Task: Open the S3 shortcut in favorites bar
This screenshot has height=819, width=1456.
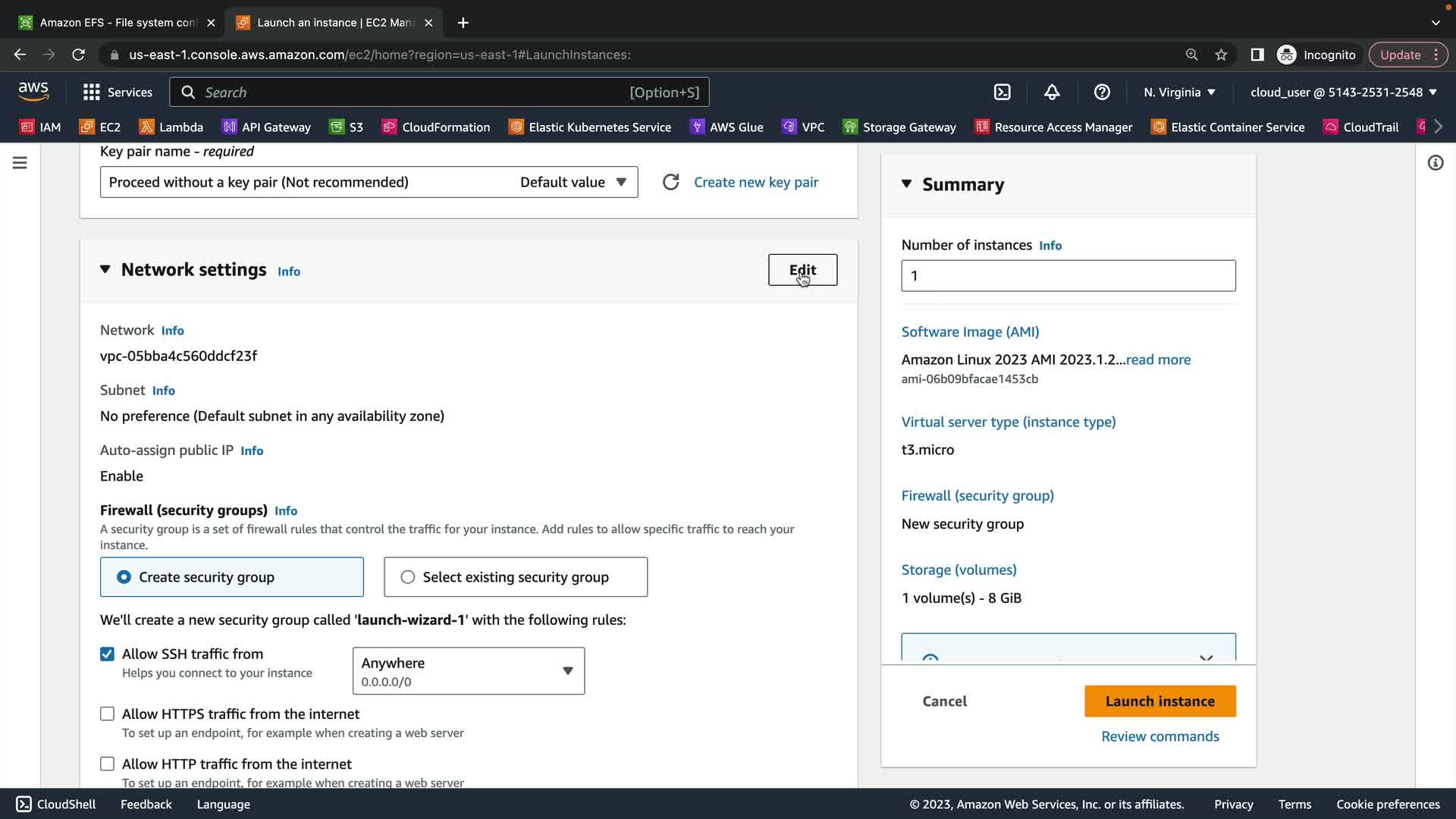Action: click(347, 127)
